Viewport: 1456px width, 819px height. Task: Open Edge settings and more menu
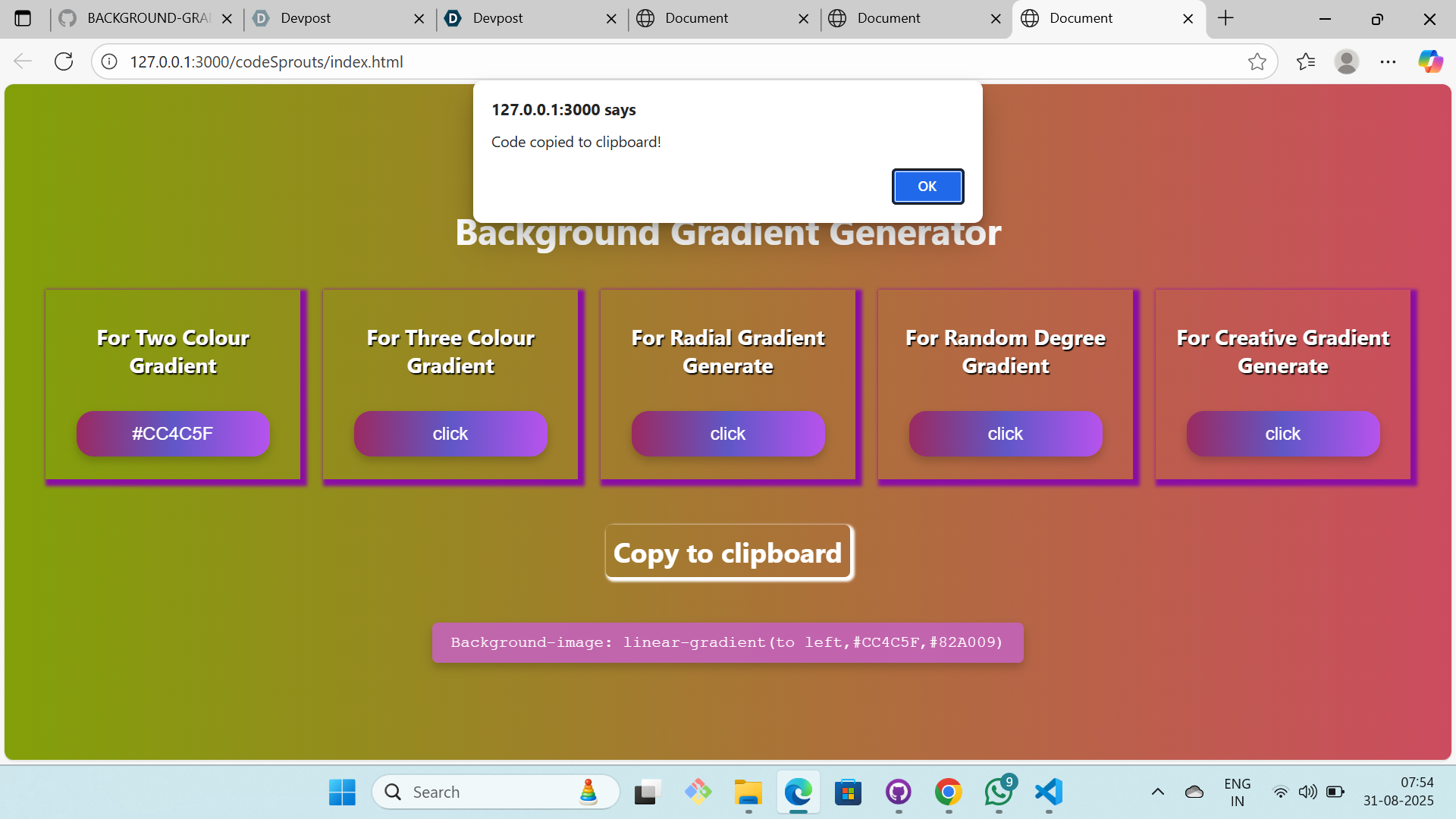pyautogui.click(x=1388, y=61)
